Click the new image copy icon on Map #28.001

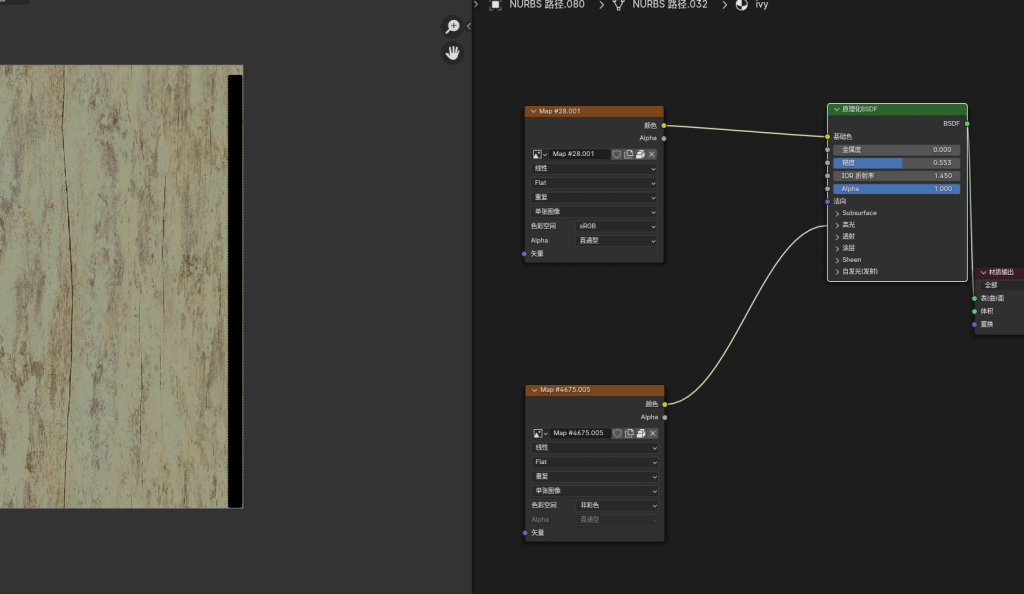coord(629,154)
